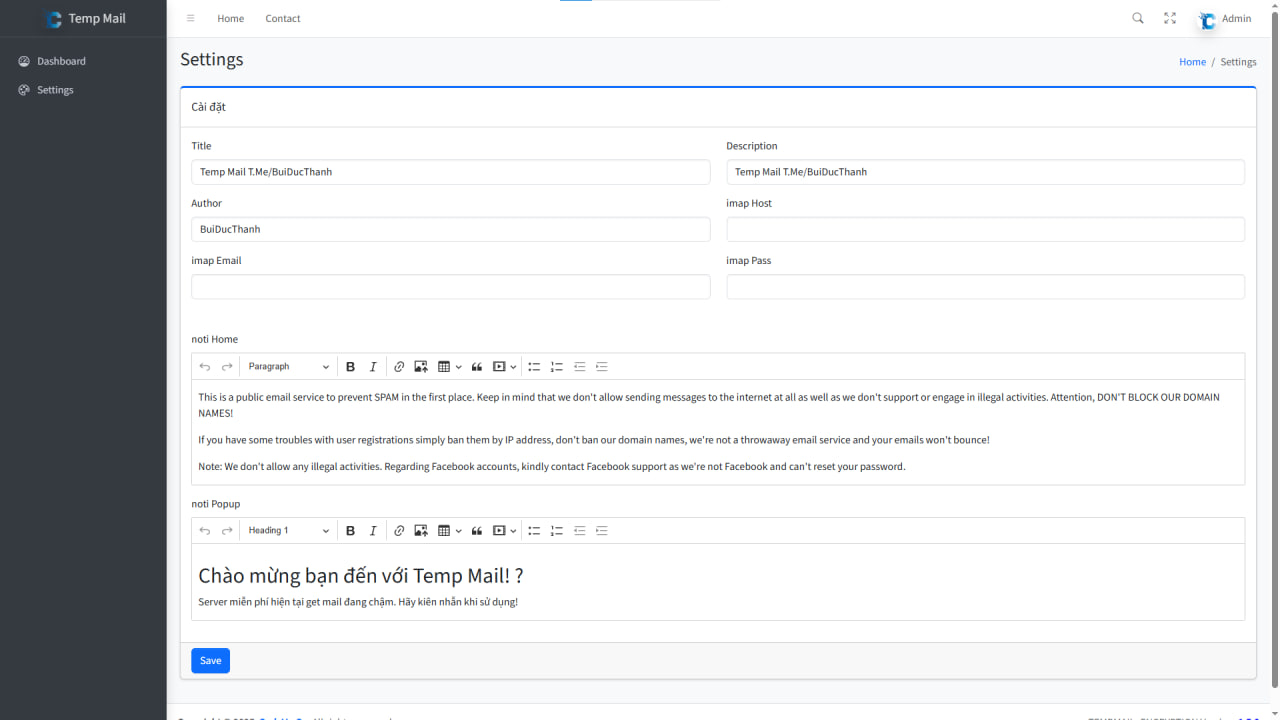
Task: Click Bold in the noti Home editor
Action: click(350, 367)
